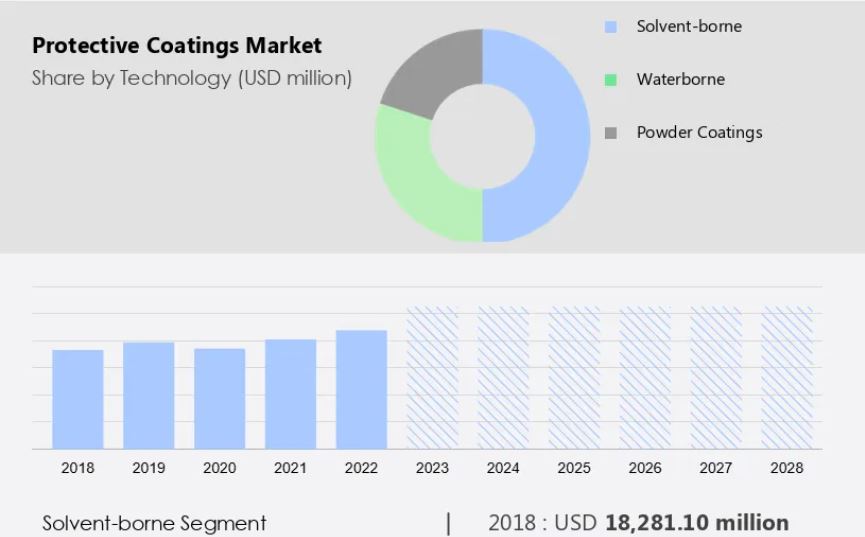This screenshot has width=865, height=537.
Task: Click the blue Solvent-borne legend swatch
Action: pyautogui.click(x=611, y=27)
